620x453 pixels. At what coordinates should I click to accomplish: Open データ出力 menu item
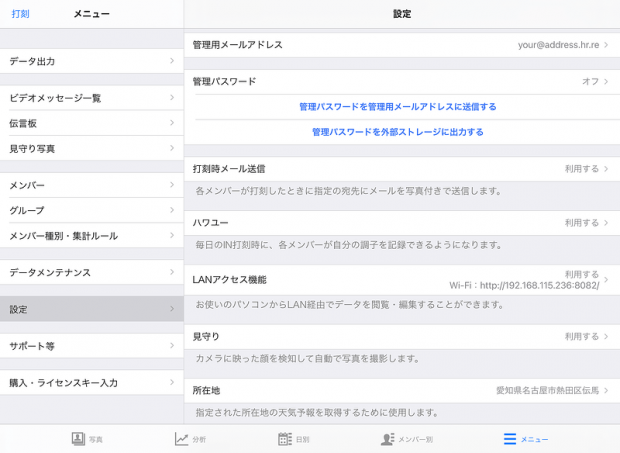[x=92, y=62]
